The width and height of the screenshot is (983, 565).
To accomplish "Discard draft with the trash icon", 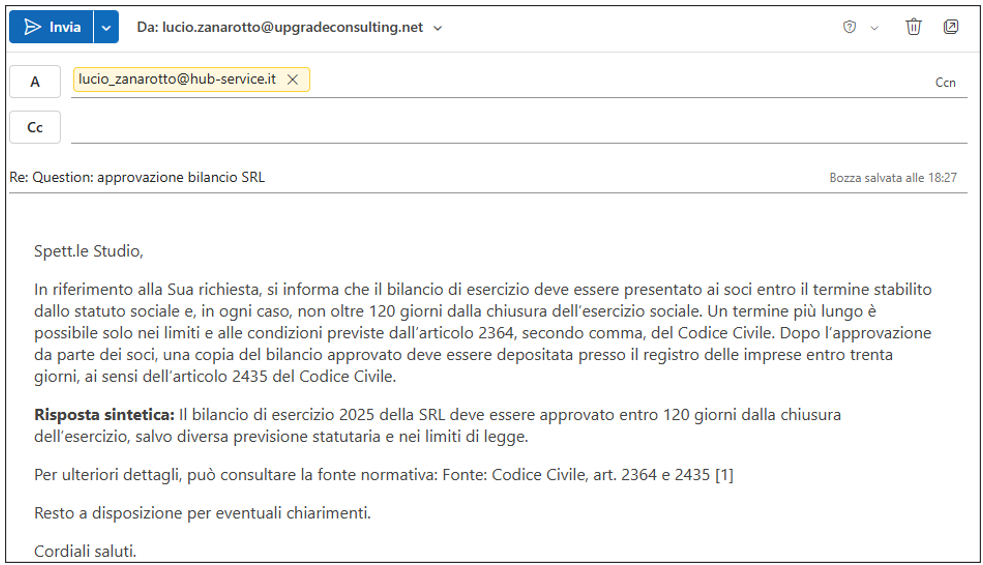I will [x=913, y=27].
